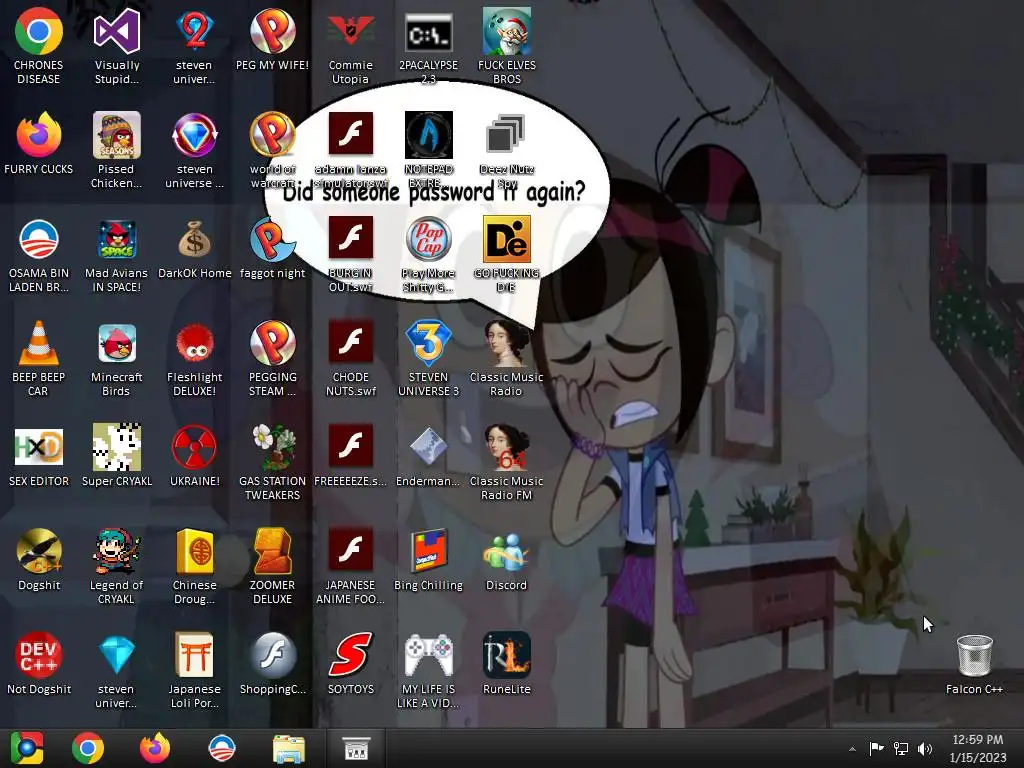
Task: Select the PEGGING STEAM ... shortcut
Action: coord(272,359)
